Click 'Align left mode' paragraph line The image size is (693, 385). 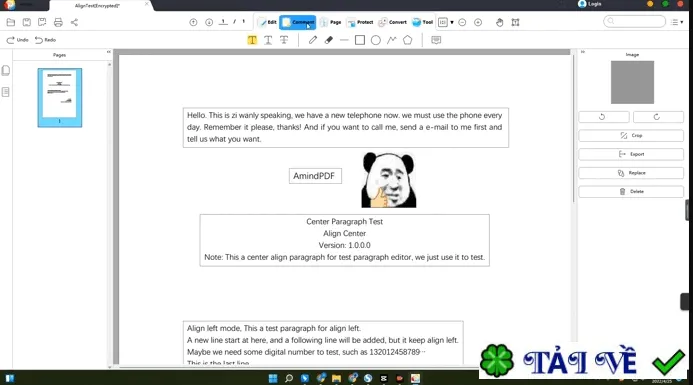tap(274, 328)
